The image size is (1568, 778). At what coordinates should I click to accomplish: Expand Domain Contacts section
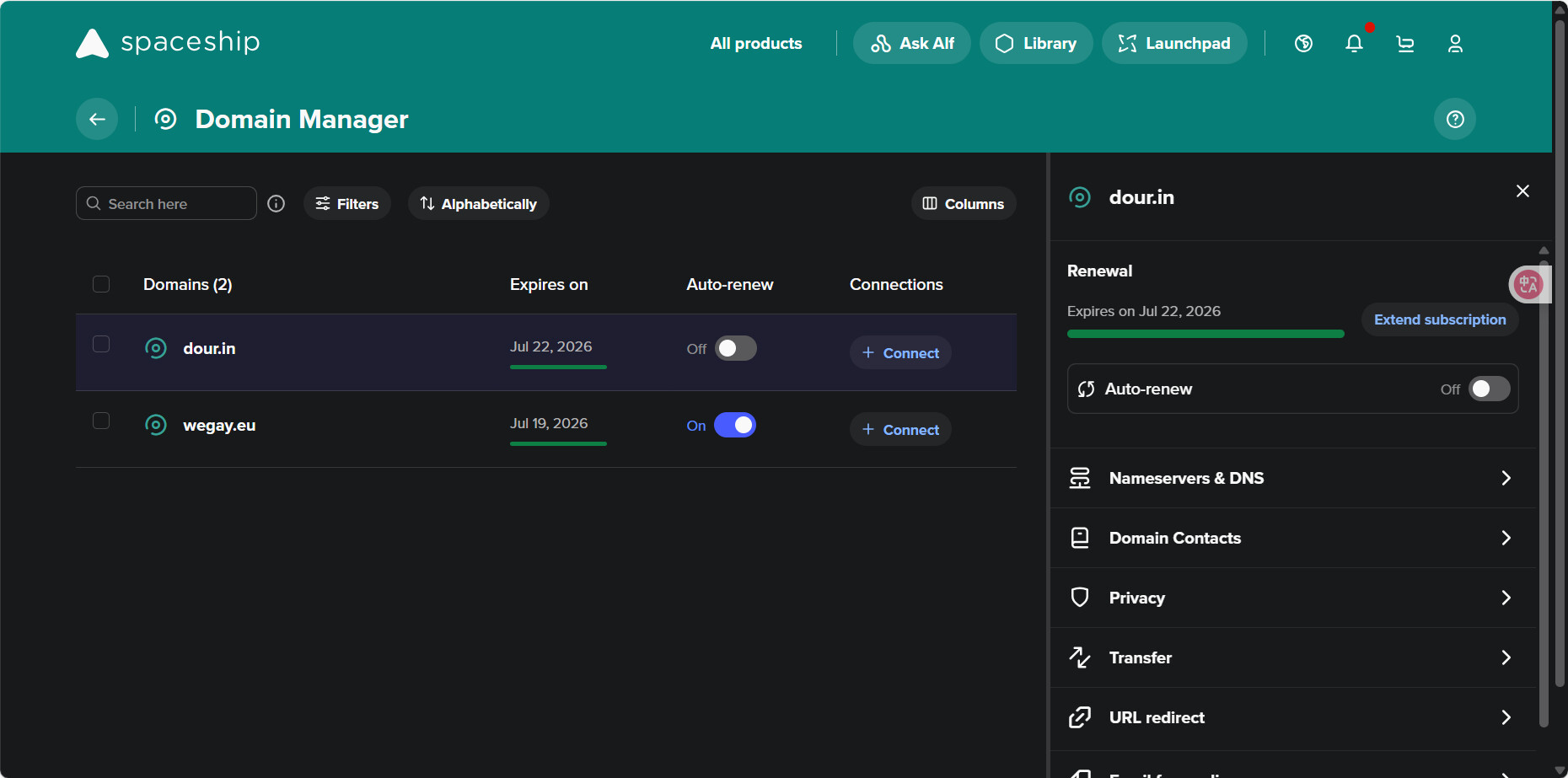[1293, 538]
